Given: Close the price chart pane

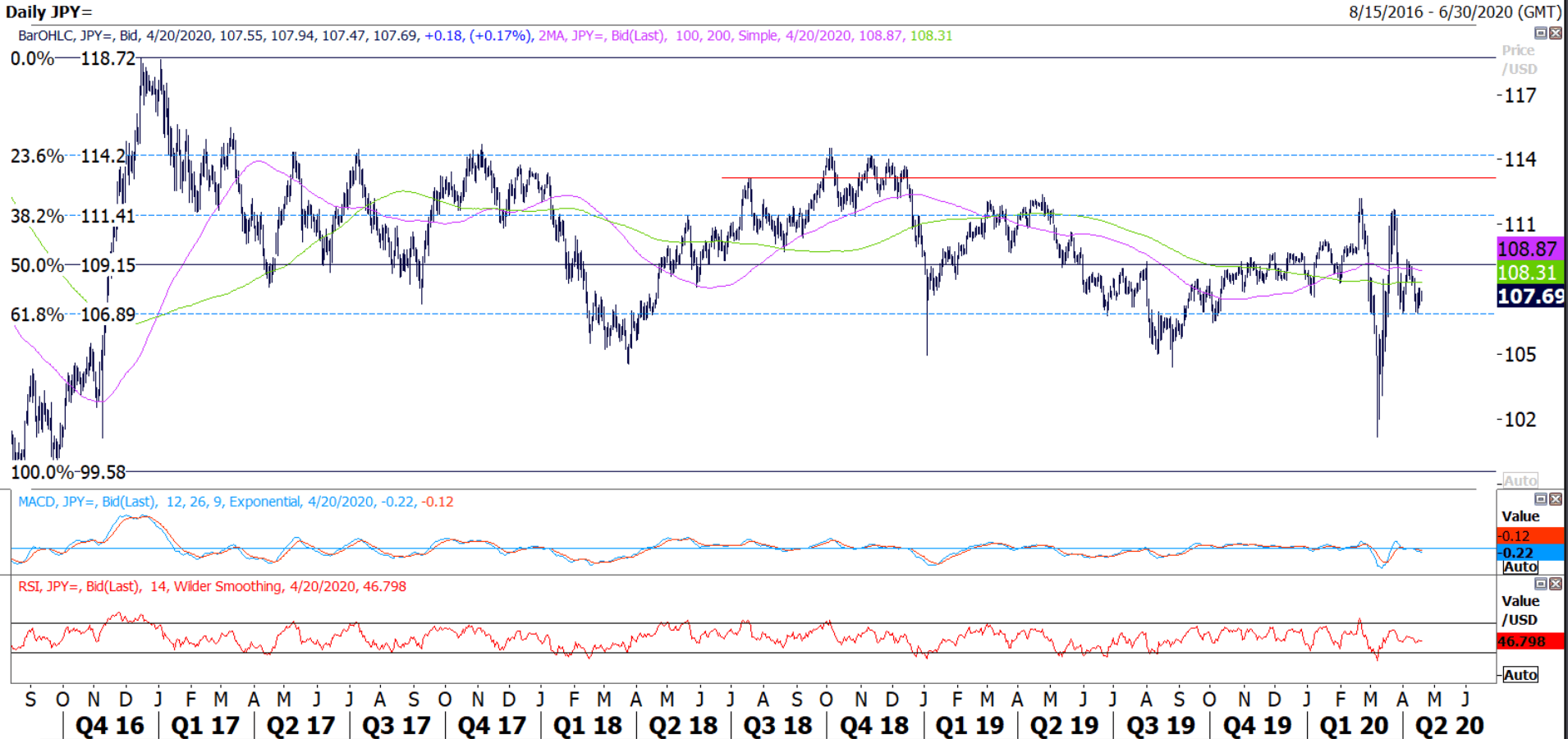Looking at the screenshot, I should coord(1555,34).
